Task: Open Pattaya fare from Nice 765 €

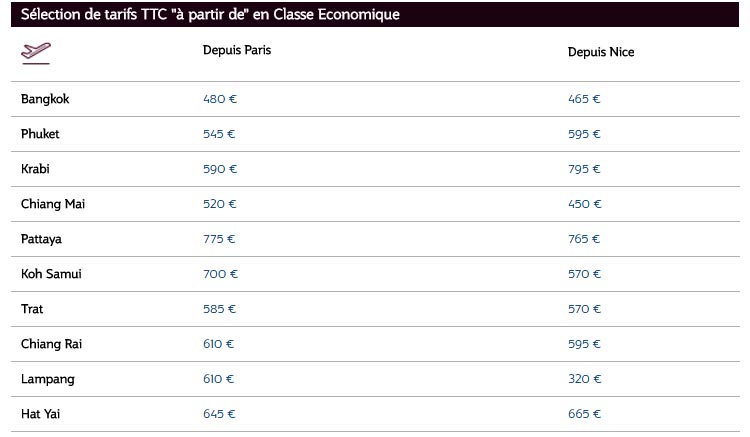Action: (x=584, y=239)
